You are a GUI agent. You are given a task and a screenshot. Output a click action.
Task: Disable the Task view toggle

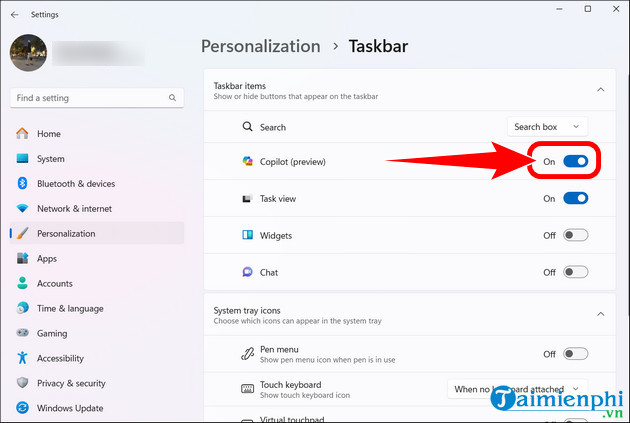[x=575, y=199]
